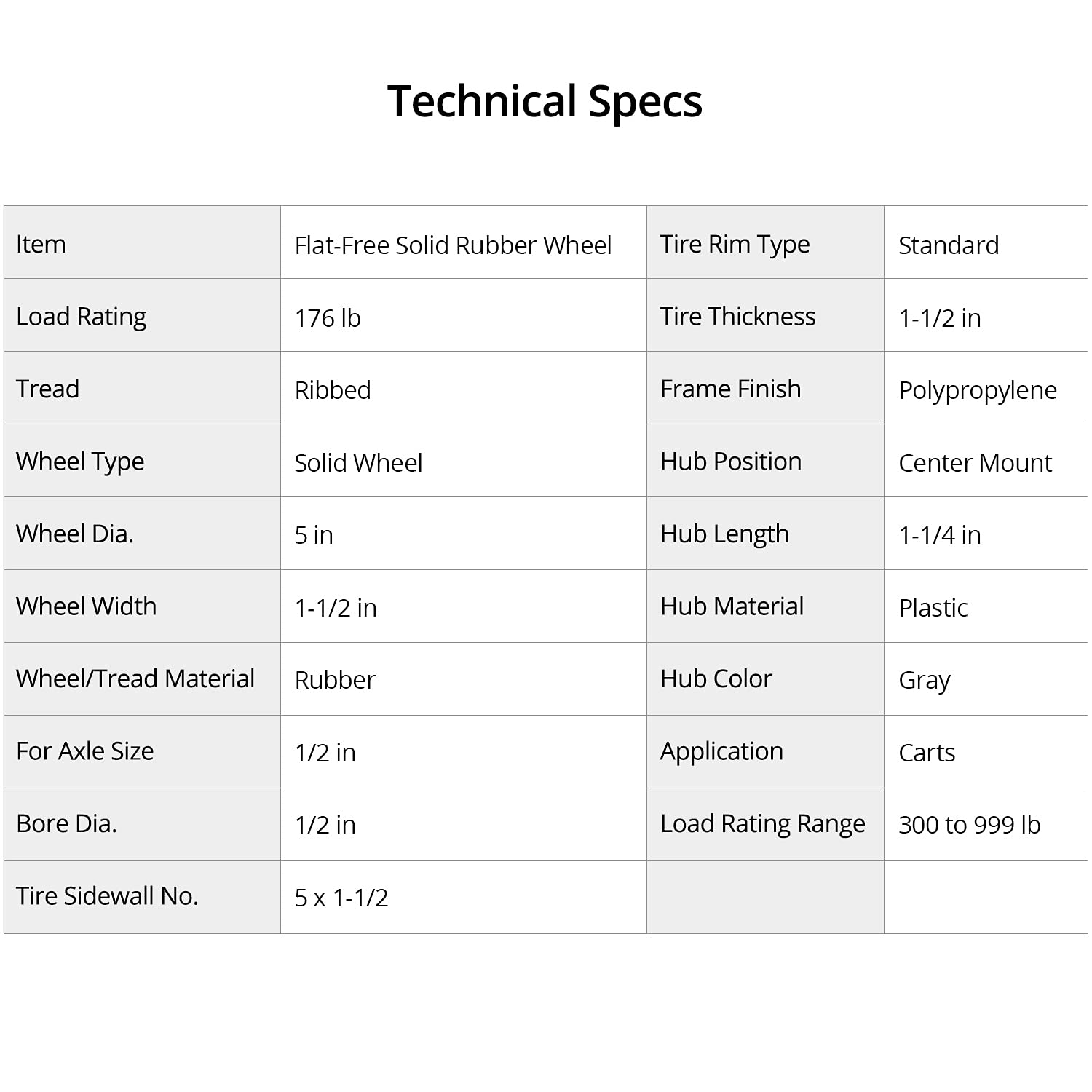This screenshot has height=1092, width=1092.
Task: Select the Flat-Free Solid Rubber Wheel value
Action: (x=453, y=245)
